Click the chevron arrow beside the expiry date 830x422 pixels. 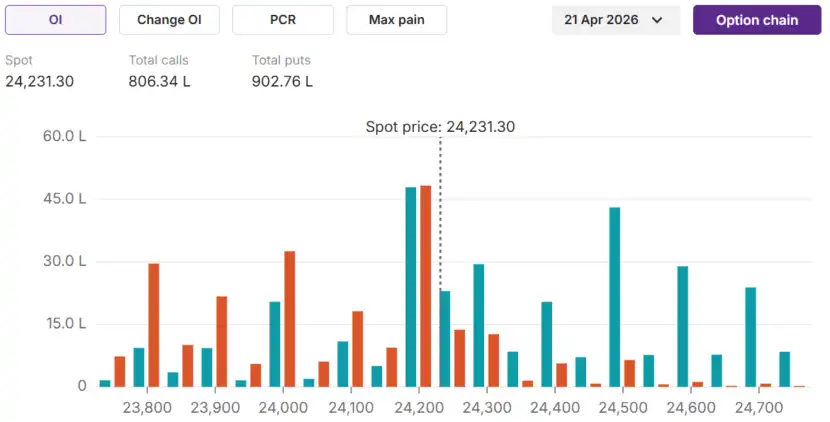tap(657, 20)
